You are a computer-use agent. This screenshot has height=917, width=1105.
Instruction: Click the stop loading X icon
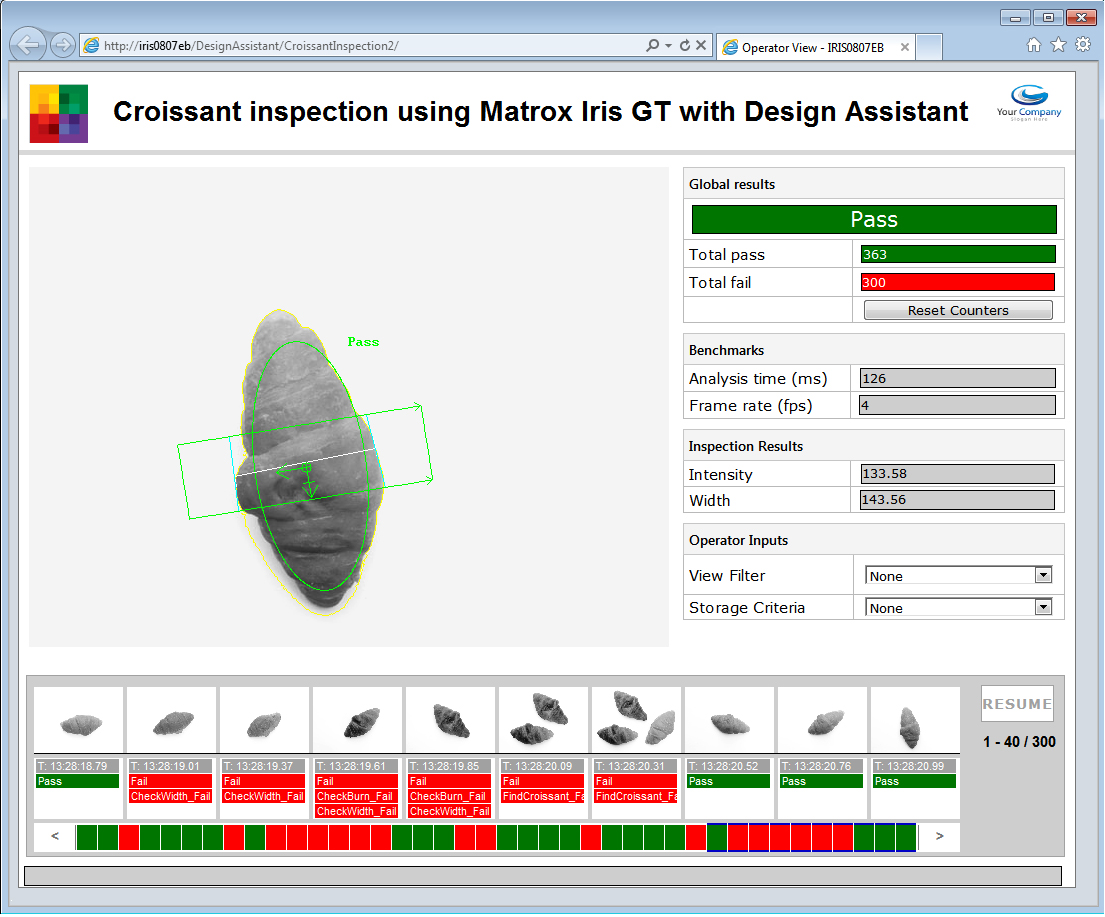702,46
